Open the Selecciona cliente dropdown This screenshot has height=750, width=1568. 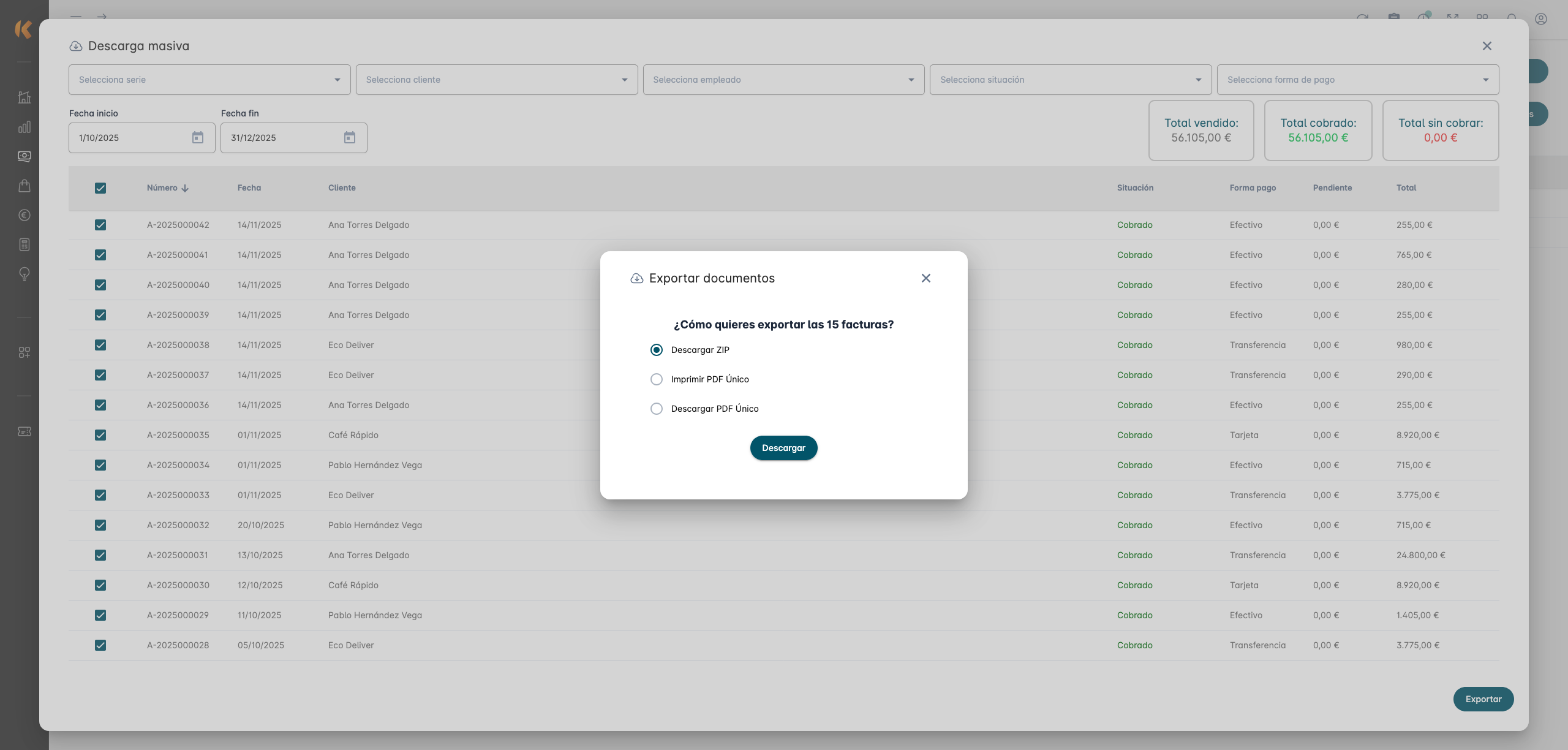pos(496,80)
